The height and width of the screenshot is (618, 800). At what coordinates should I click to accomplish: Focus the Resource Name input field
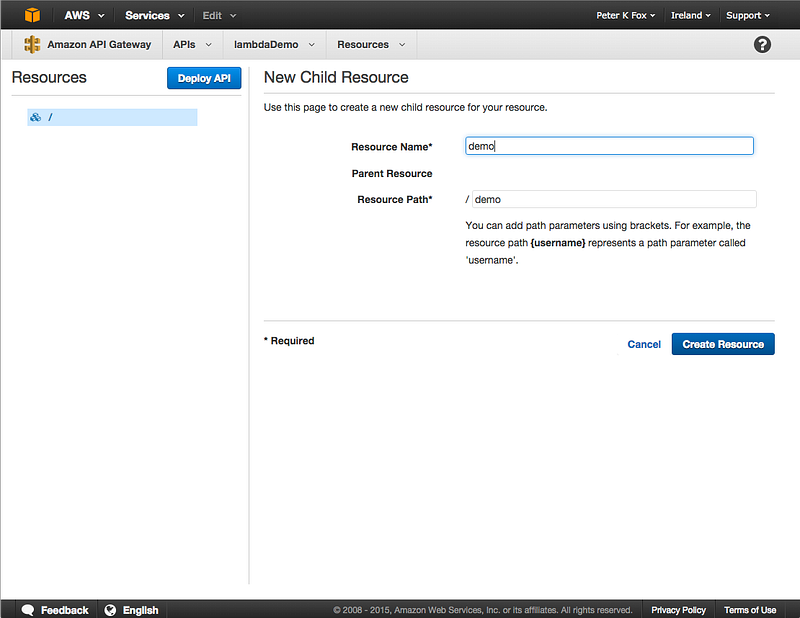click(x=609, y=146)
